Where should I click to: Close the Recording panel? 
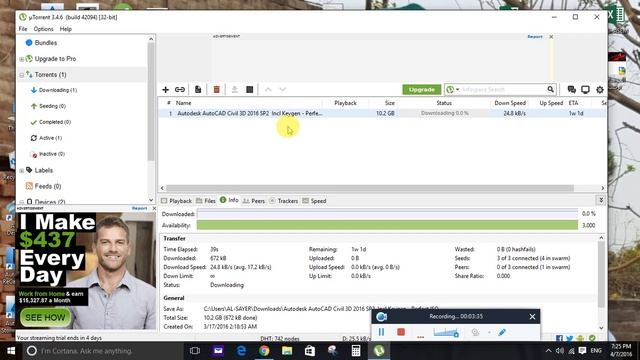[x=532, y=317]
